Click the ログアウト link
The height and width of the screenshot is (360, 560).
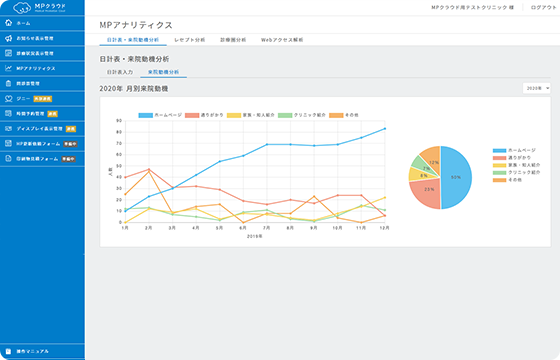(x=543, y=8)
